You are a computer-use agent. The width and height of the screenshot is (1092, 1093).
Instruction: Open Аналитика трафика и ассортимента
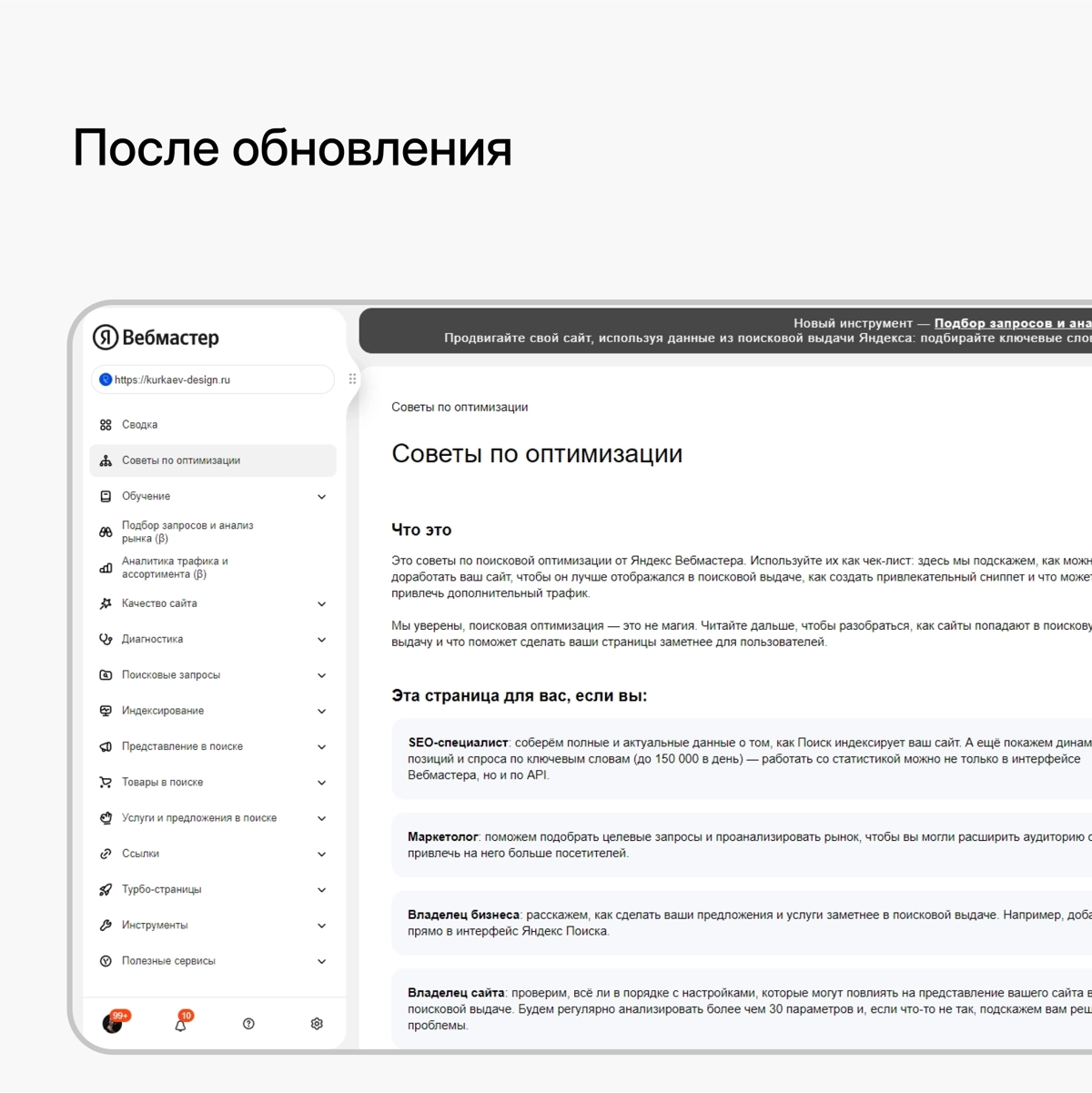213,568
